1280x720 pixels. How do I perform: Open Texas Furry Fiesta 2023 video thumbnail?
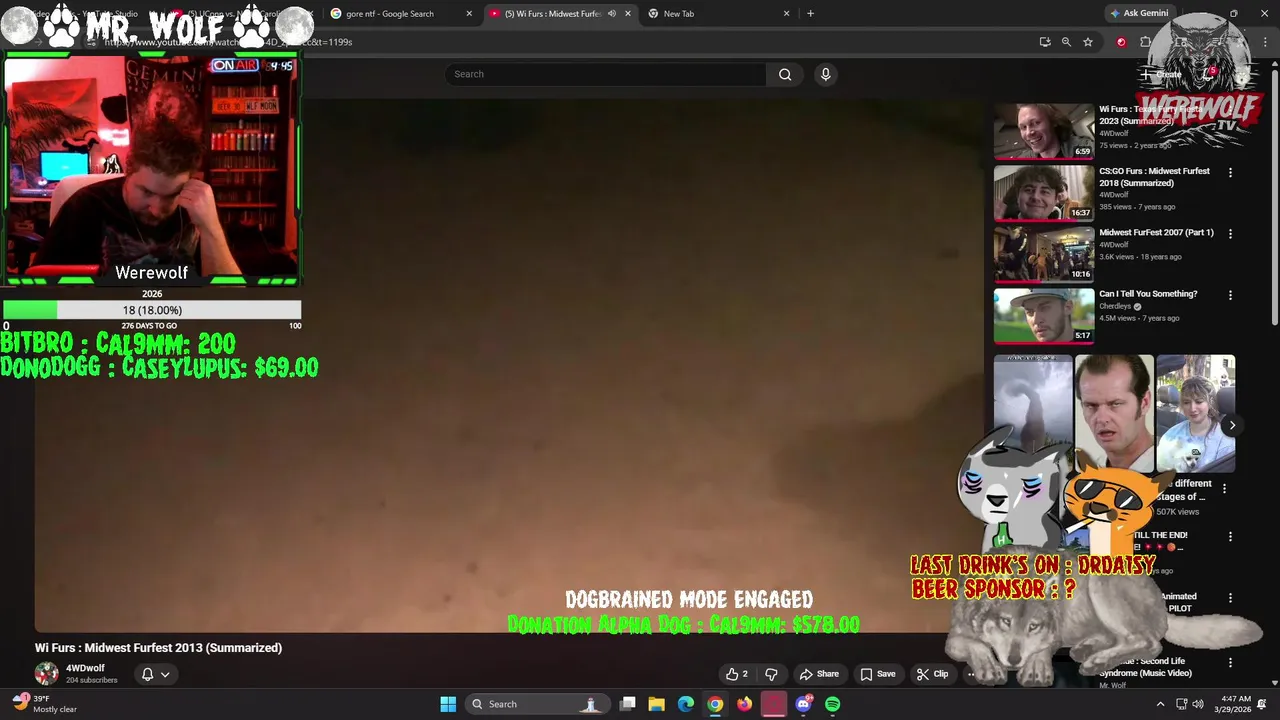(1044, 131)
